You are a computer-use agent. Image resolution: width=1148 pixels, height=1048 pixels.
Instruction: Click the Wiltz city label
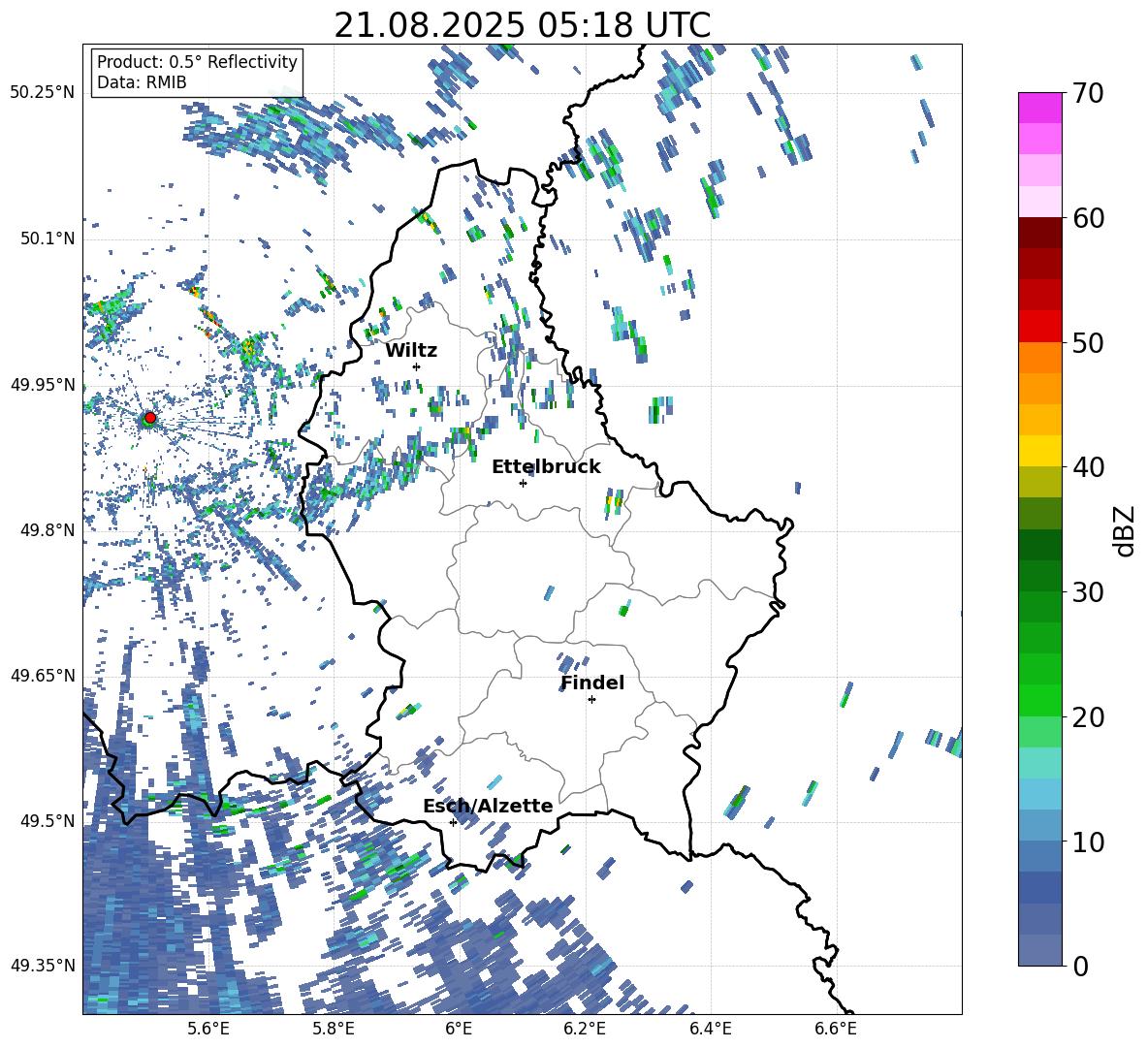point(411,351)
